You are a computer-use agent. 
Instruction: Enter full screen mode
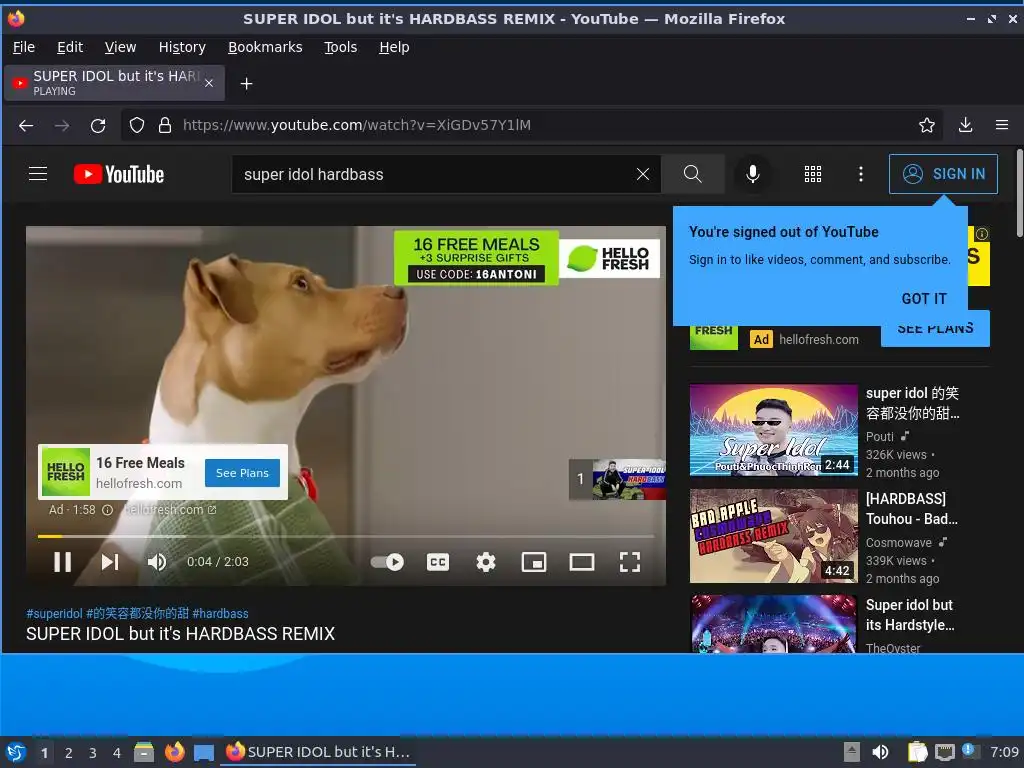(630, 562)
